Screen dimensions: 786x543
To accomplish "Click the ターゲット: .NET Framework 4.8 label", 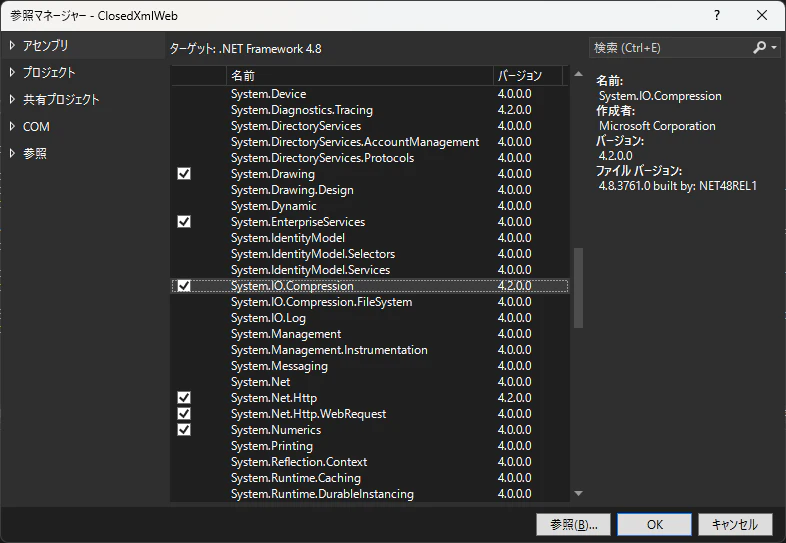I will pos(245,49).
